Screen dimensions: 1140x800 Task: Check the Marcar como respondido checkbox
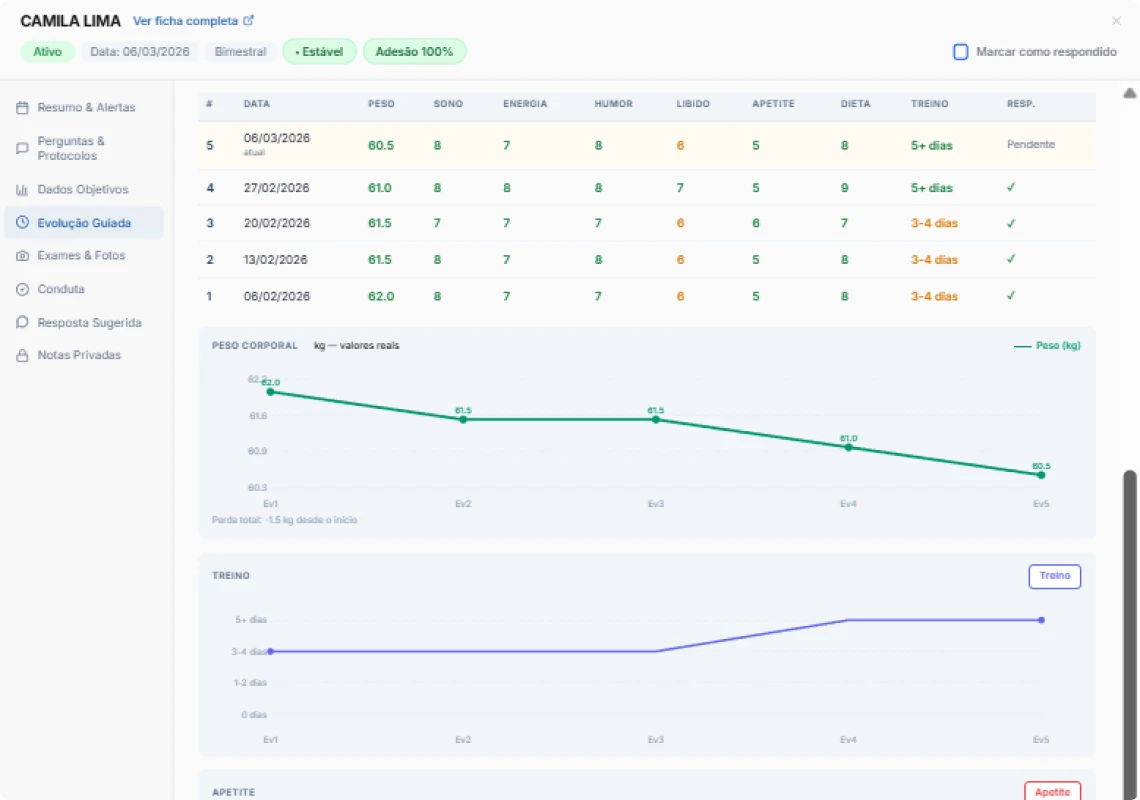(961, 51)
